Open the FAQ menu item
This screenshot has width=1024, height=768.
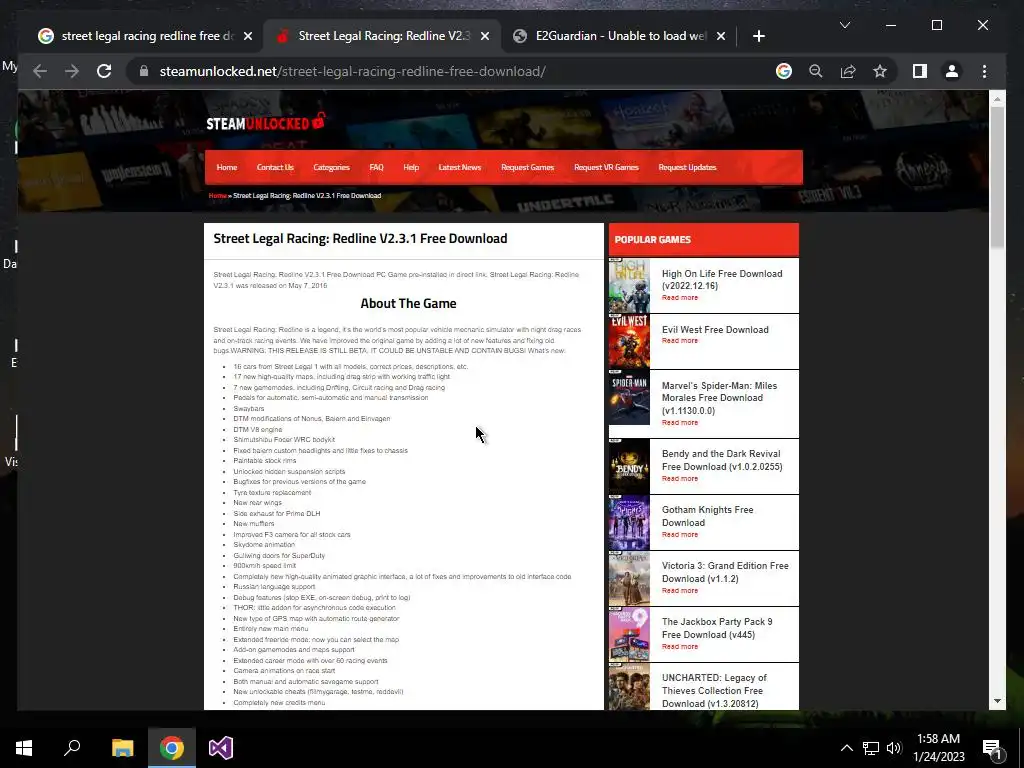tap(376, 167)
